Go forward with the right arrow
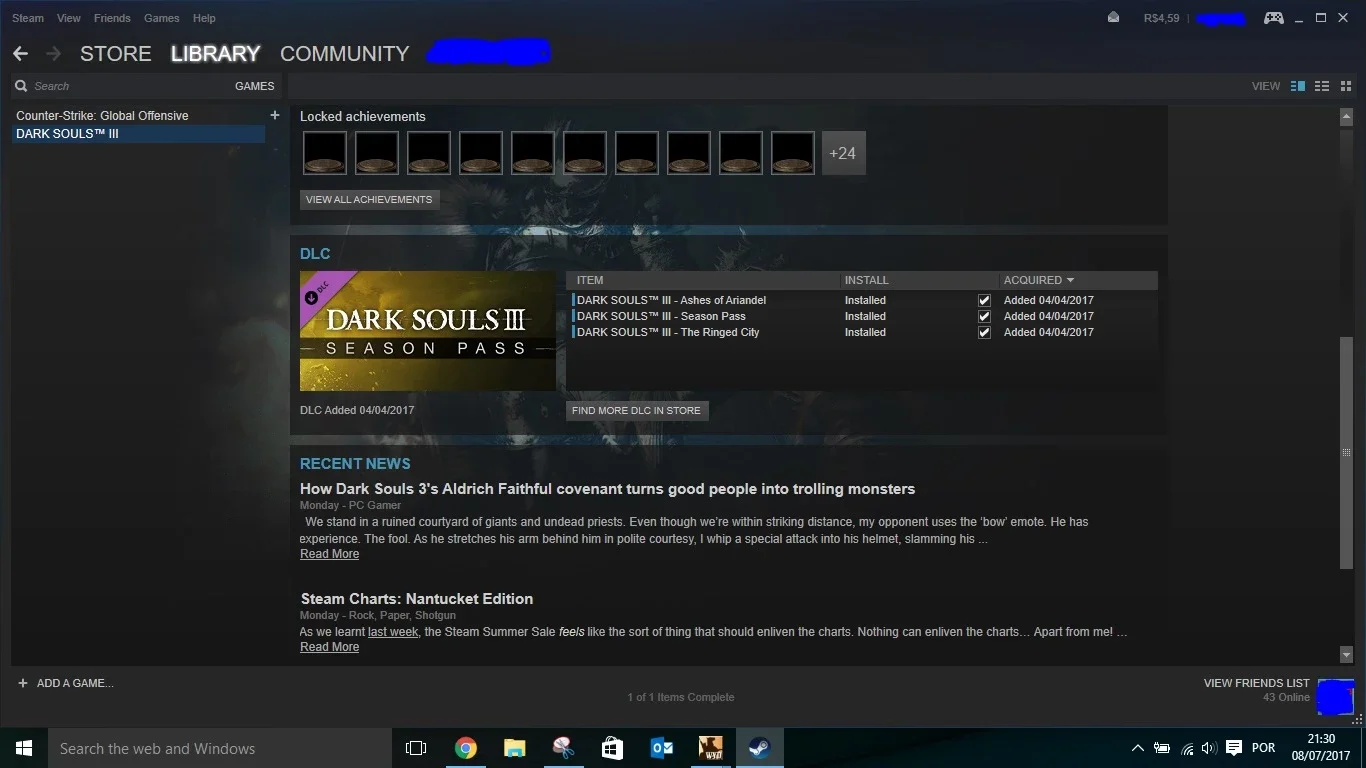 [x=53, y=53]
